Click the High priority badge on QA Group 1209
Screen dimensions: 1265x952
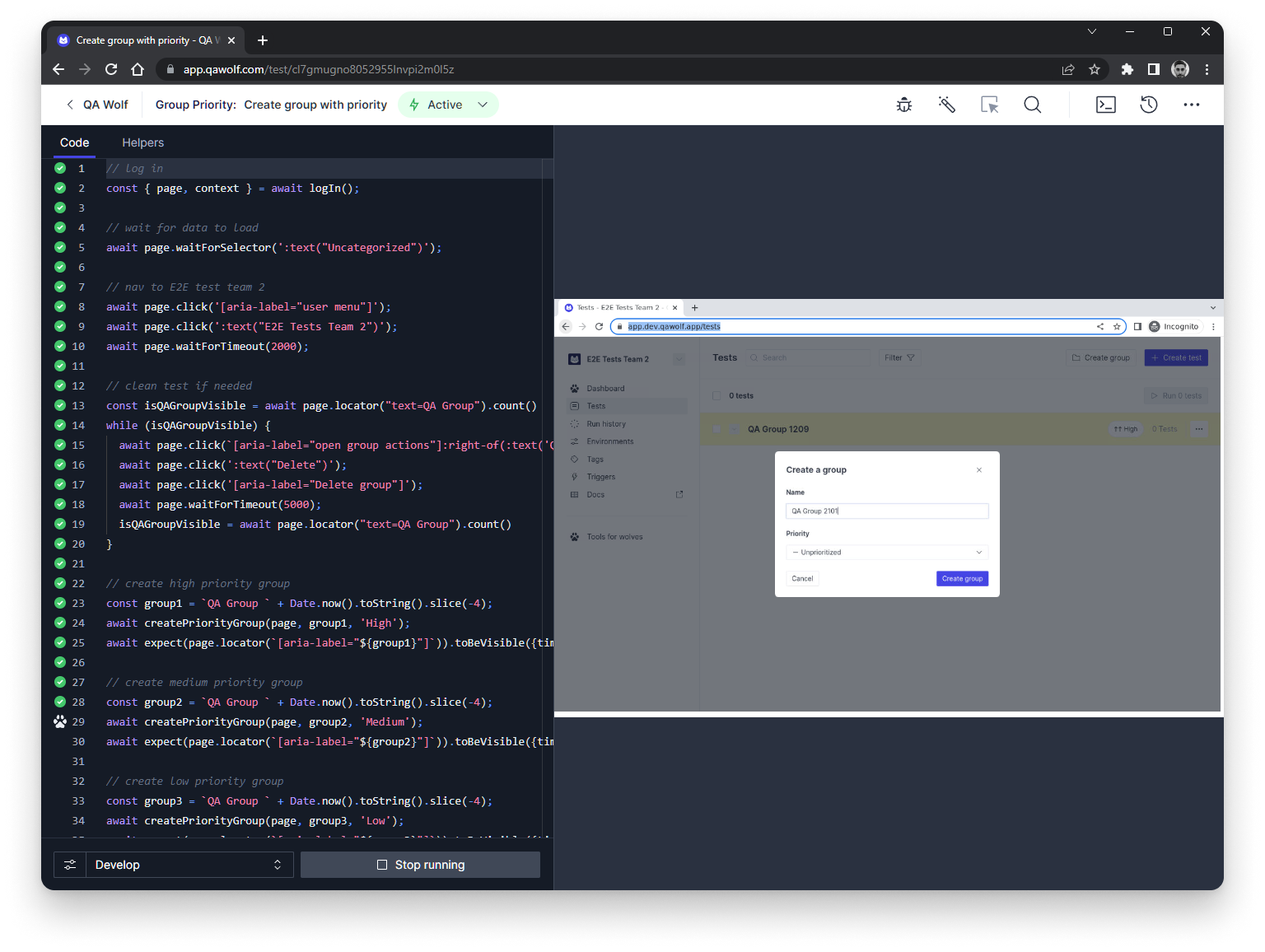(x=1126, y=429)
